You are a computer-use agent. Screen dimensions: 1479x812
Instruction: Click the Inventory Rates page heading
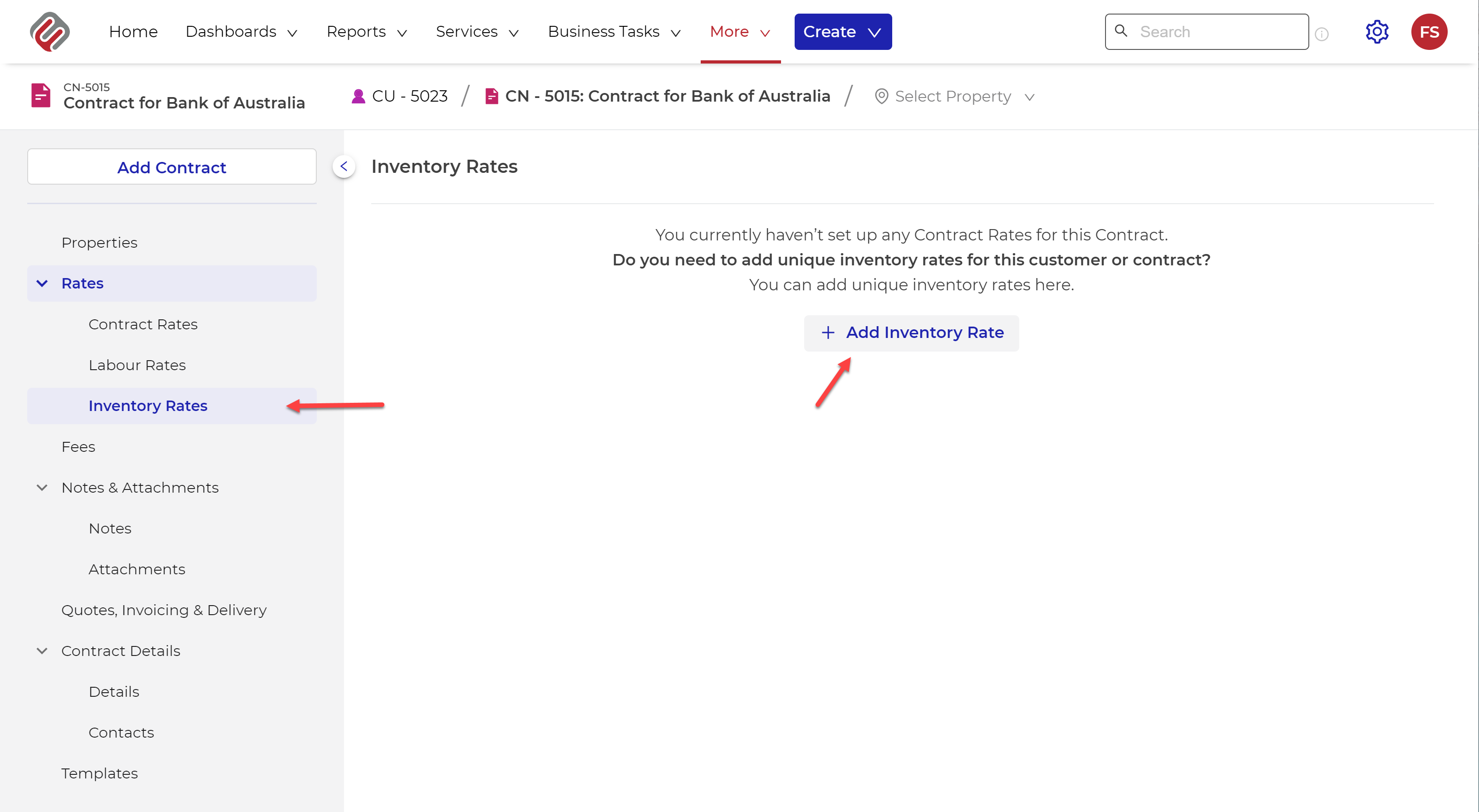444,166
